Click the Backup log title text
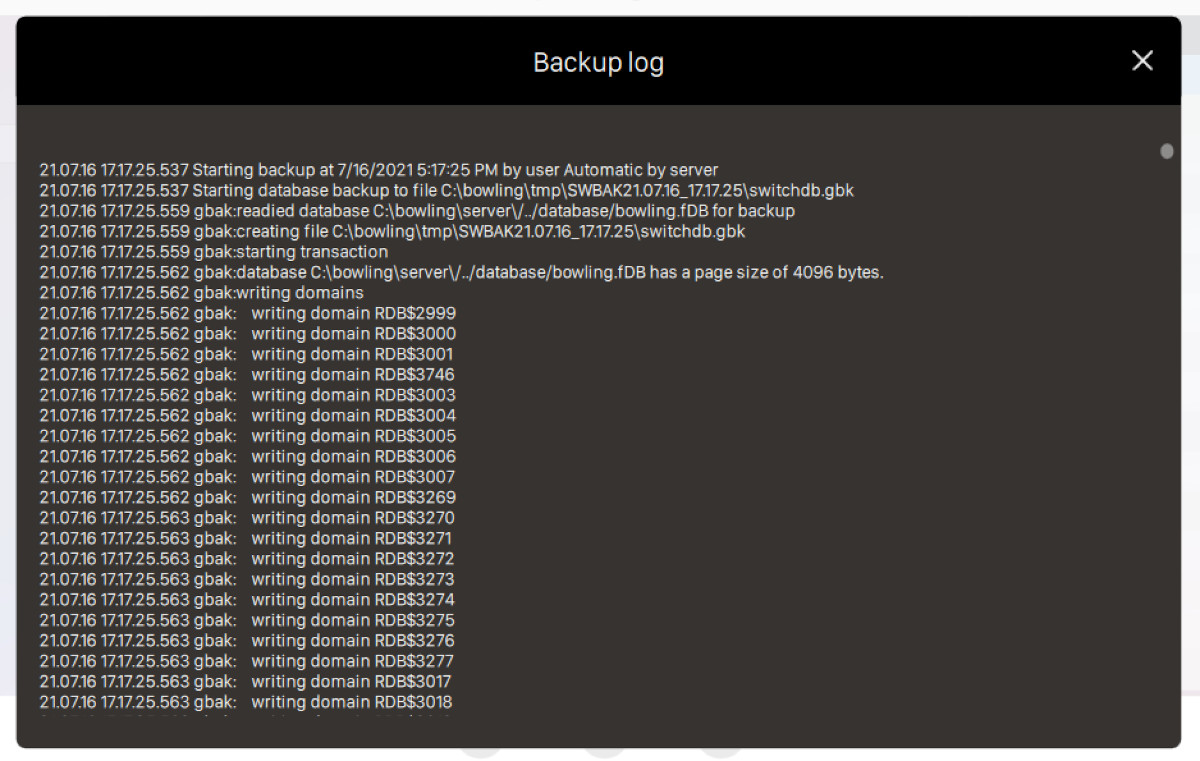Screen dimensions: 1200x761 598,62
